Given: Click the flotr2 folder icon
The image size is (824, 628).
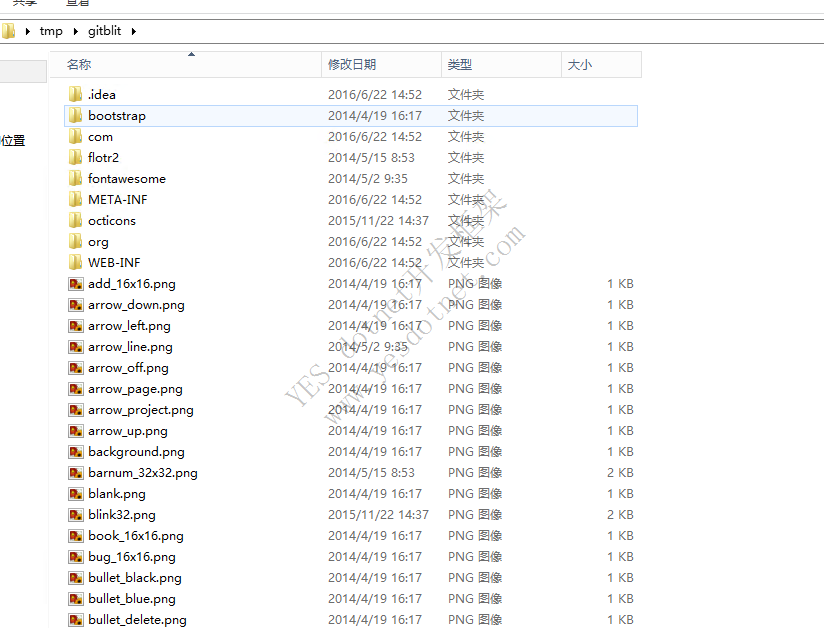Looking at the screenshot, I should point(76,158).
